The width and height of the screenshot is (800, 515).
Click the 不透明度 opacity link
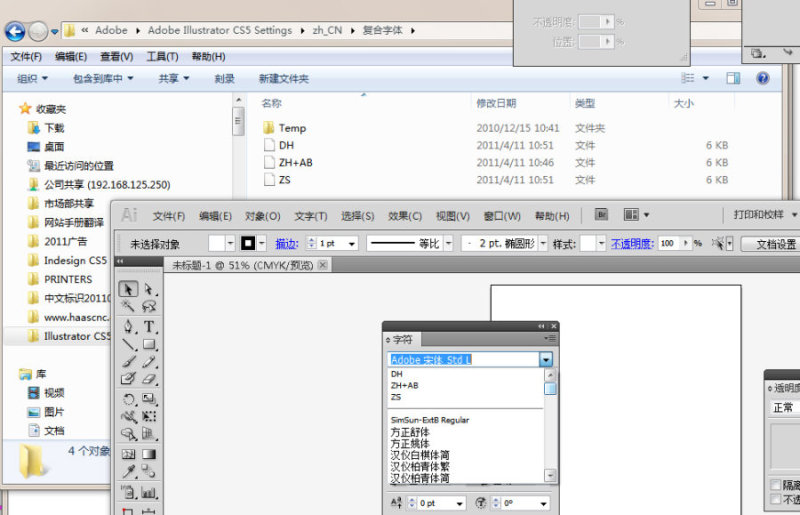(633, 244)
